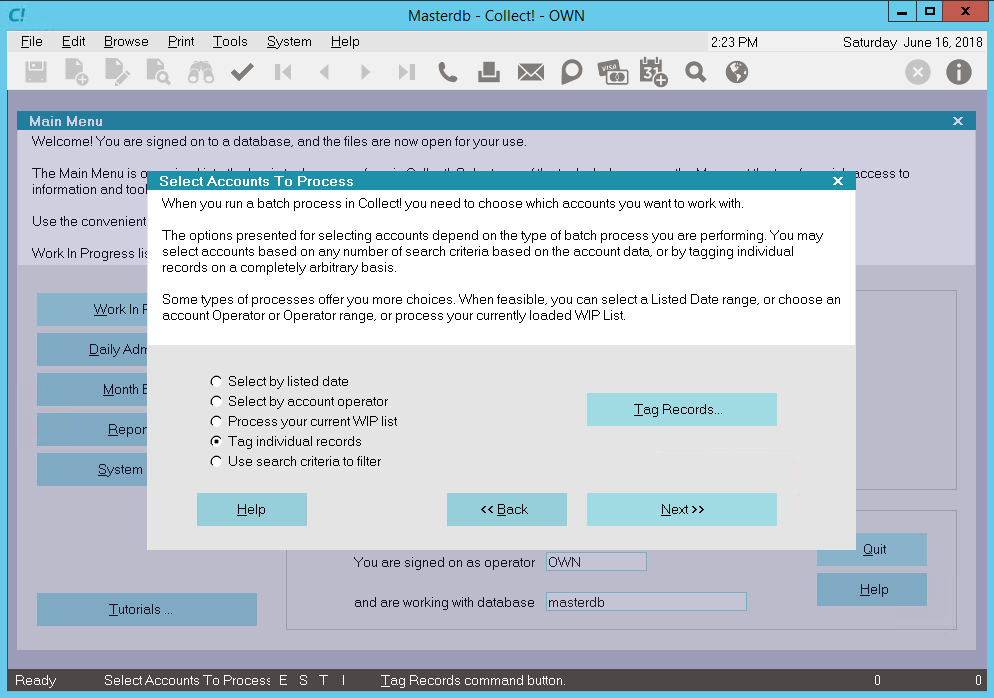
Task: Click the circled X cancel toolbar icon
Action: tap(917, 72)
